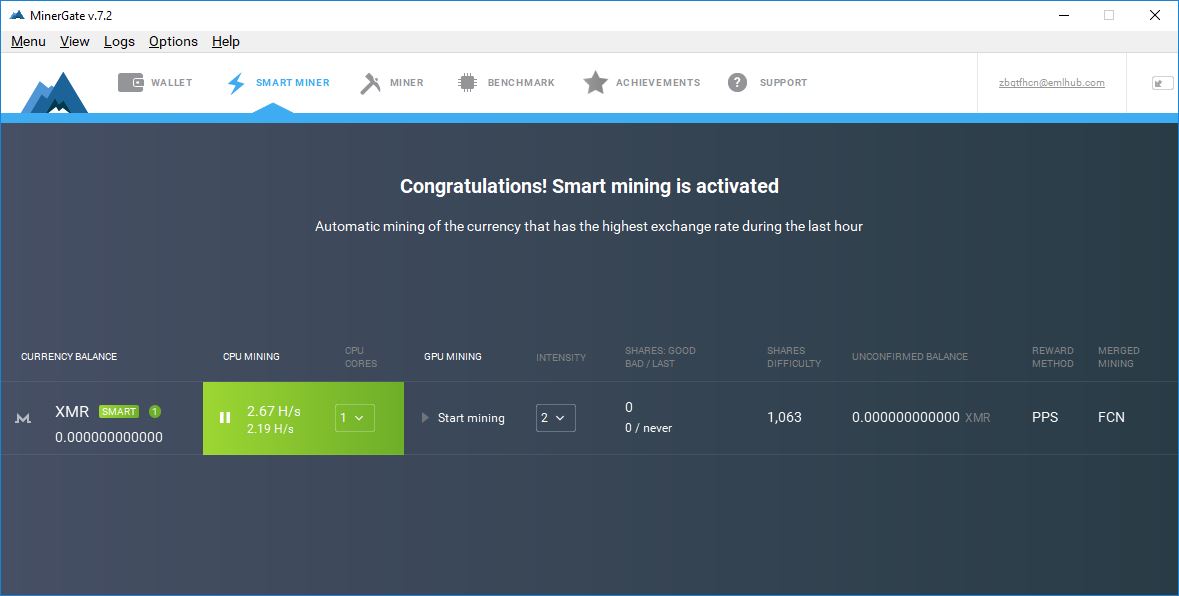Start GPU mining for XMR
The image size is (1179, 596).
[x=424, y=417]
